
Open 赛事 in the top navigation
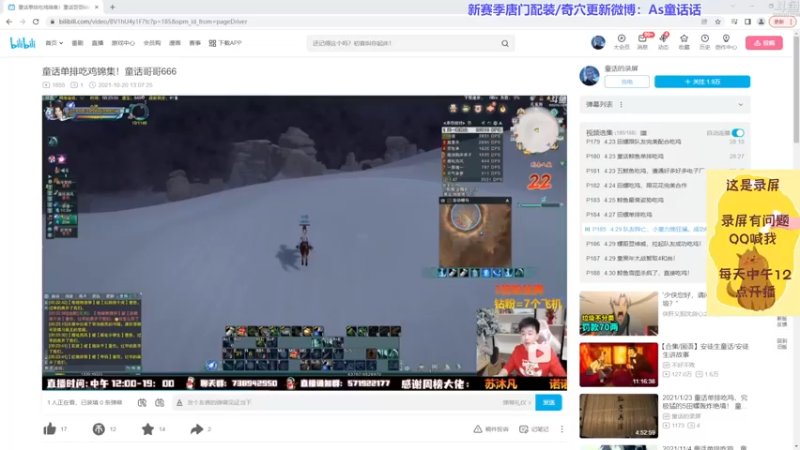pyautogui.click(x=195, y=43)
